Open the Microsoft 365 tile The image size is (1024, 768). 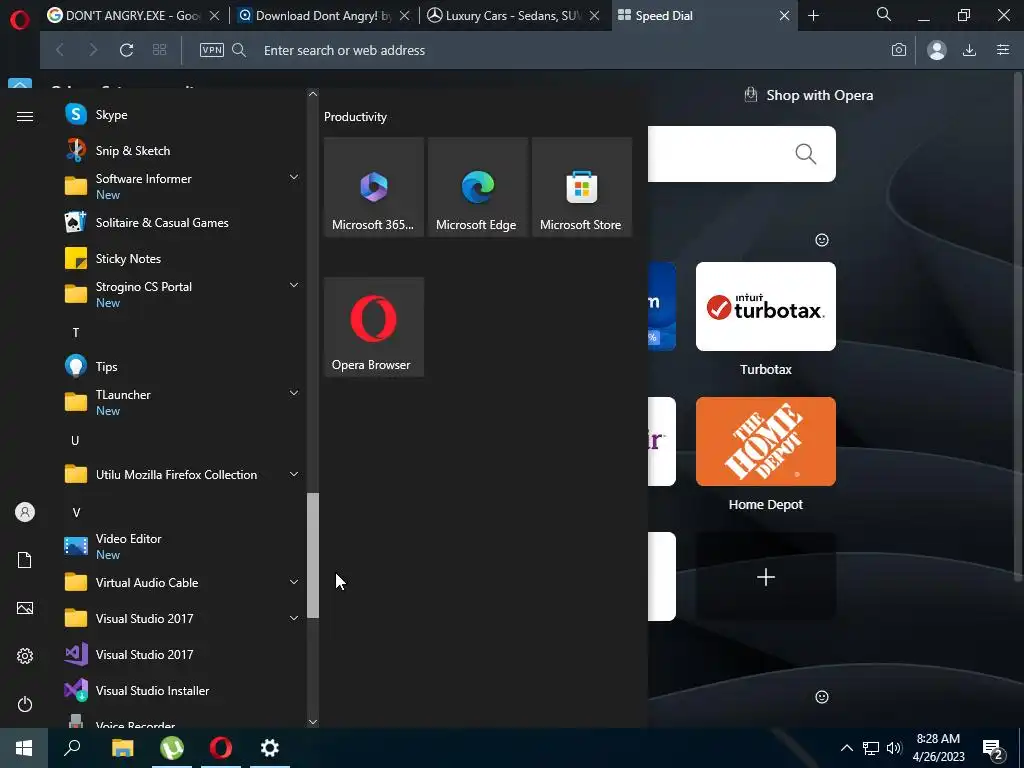pyautogui.click(x=374, y=187)
